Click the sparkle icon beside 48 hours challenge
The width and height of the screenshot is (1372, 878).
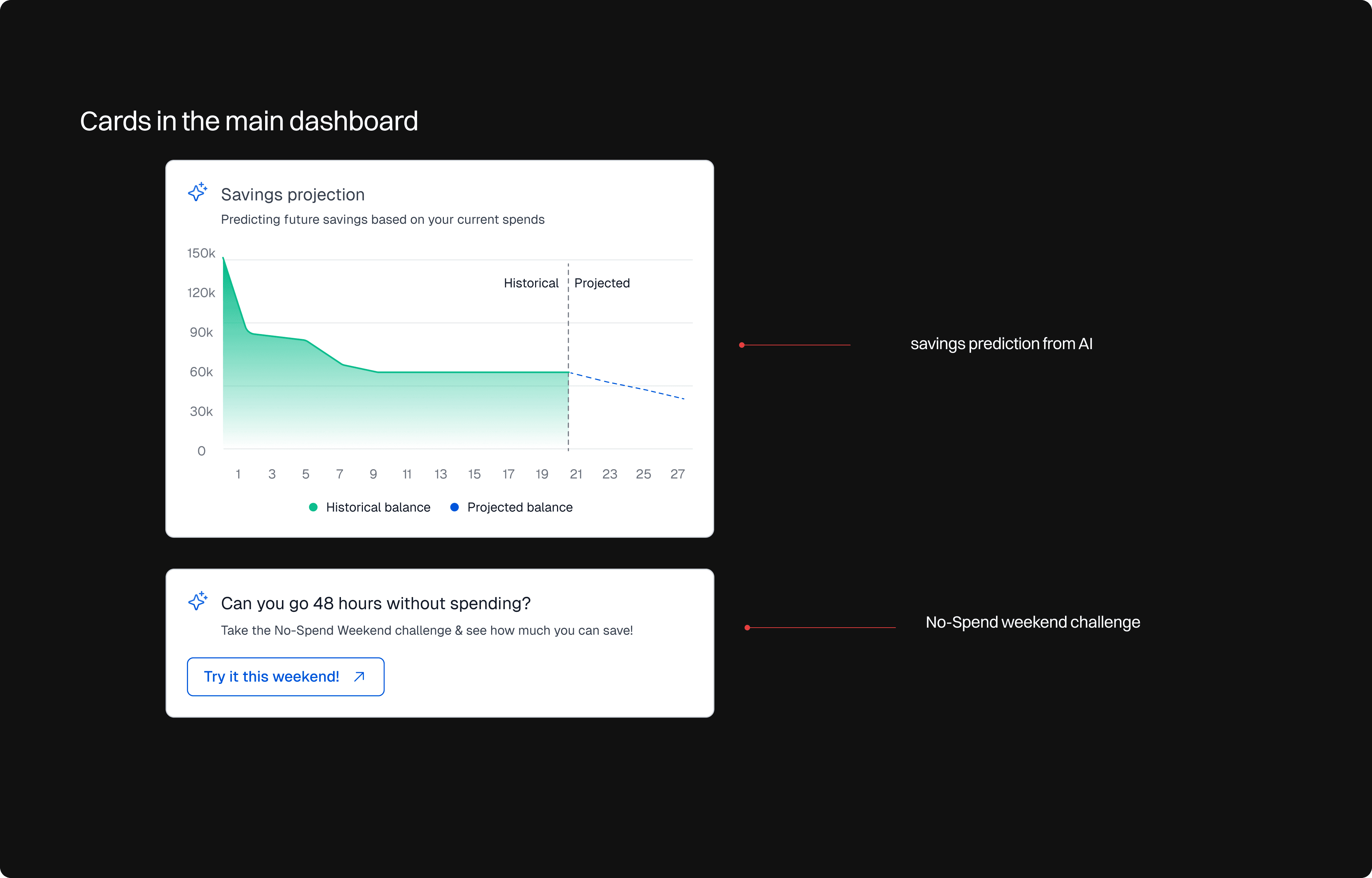(197, 601)
